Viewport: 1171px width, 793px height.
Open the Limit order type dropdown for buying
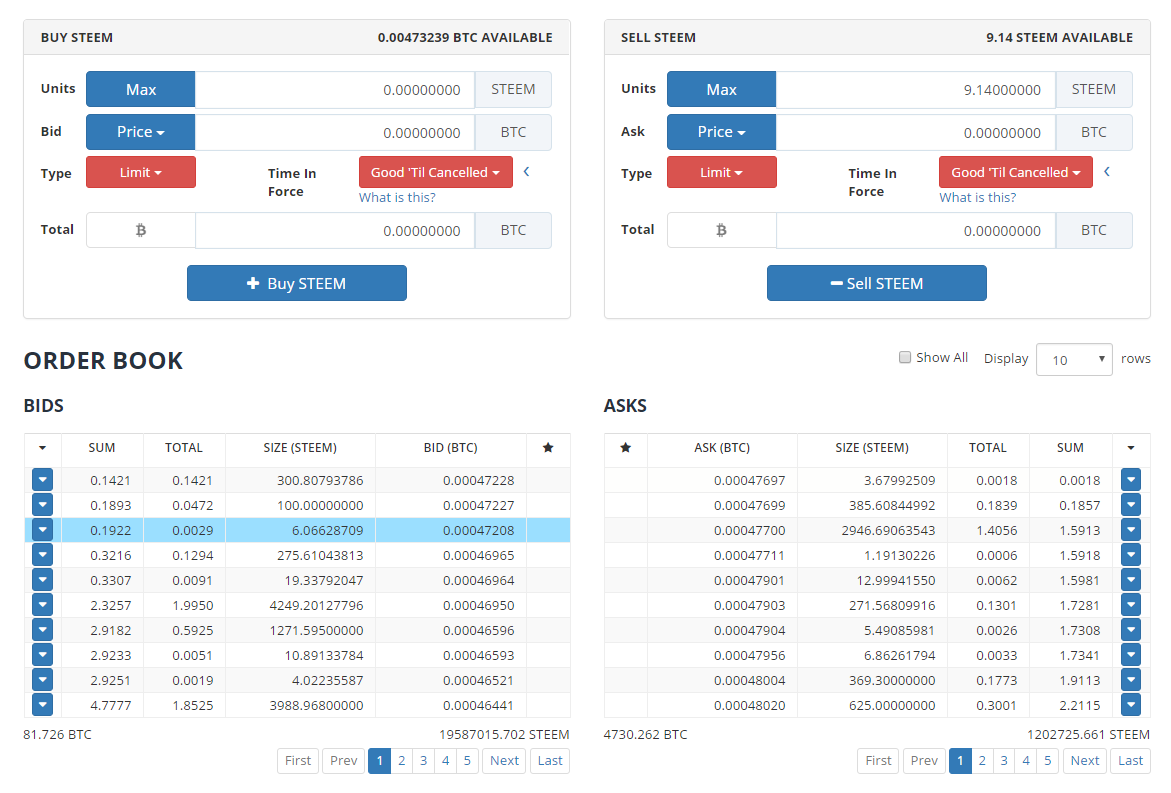coord(140,172)
